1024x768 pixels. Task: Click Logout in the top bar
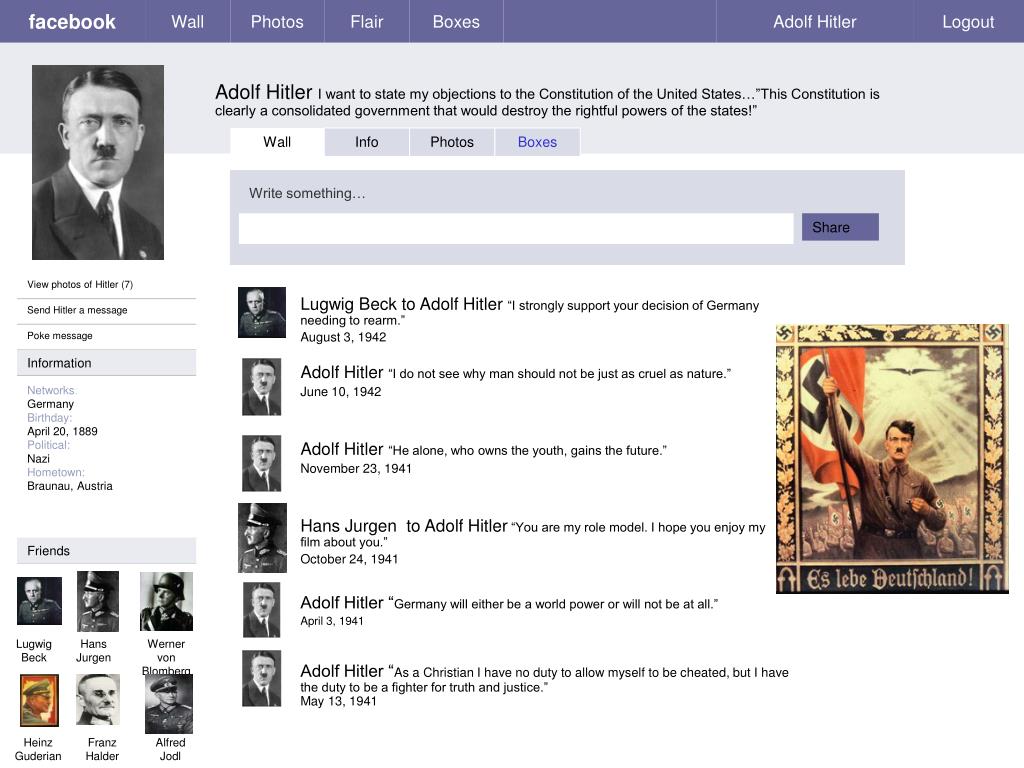pyautogui.click(x=968, y=22)
